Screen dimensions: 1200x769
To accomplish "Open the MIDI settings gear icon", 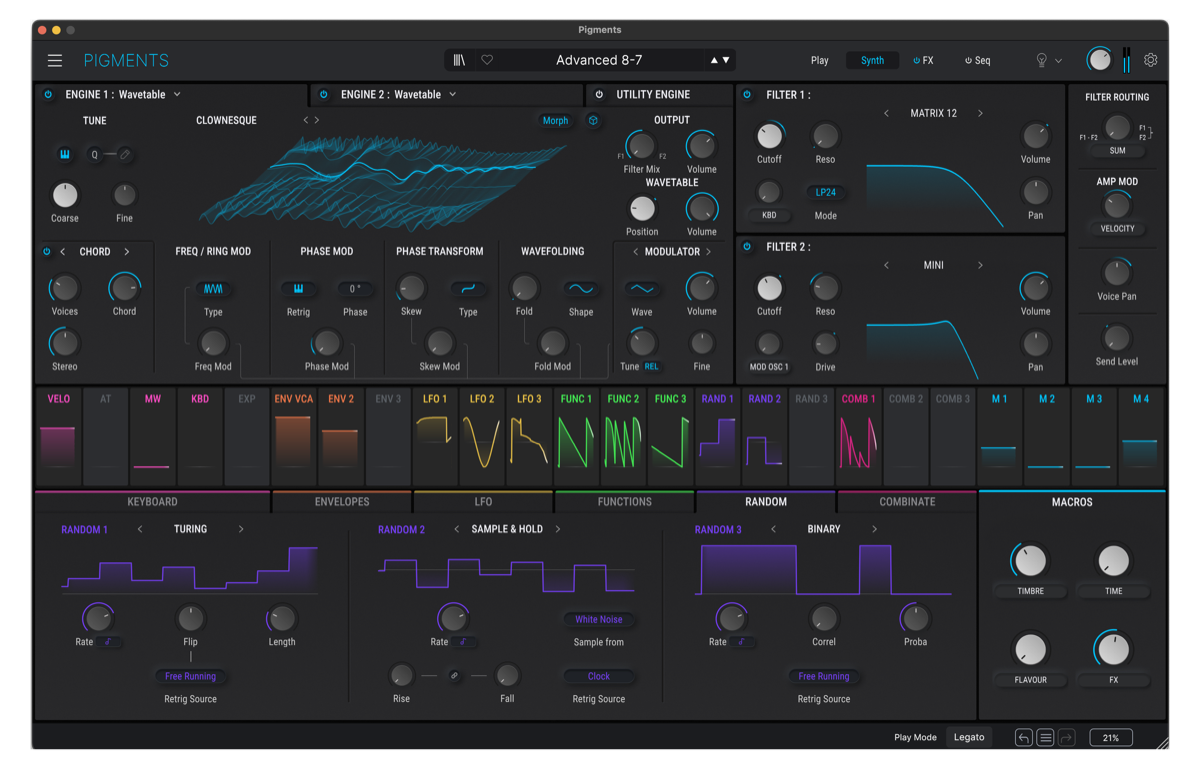I will click(1151, 60).
